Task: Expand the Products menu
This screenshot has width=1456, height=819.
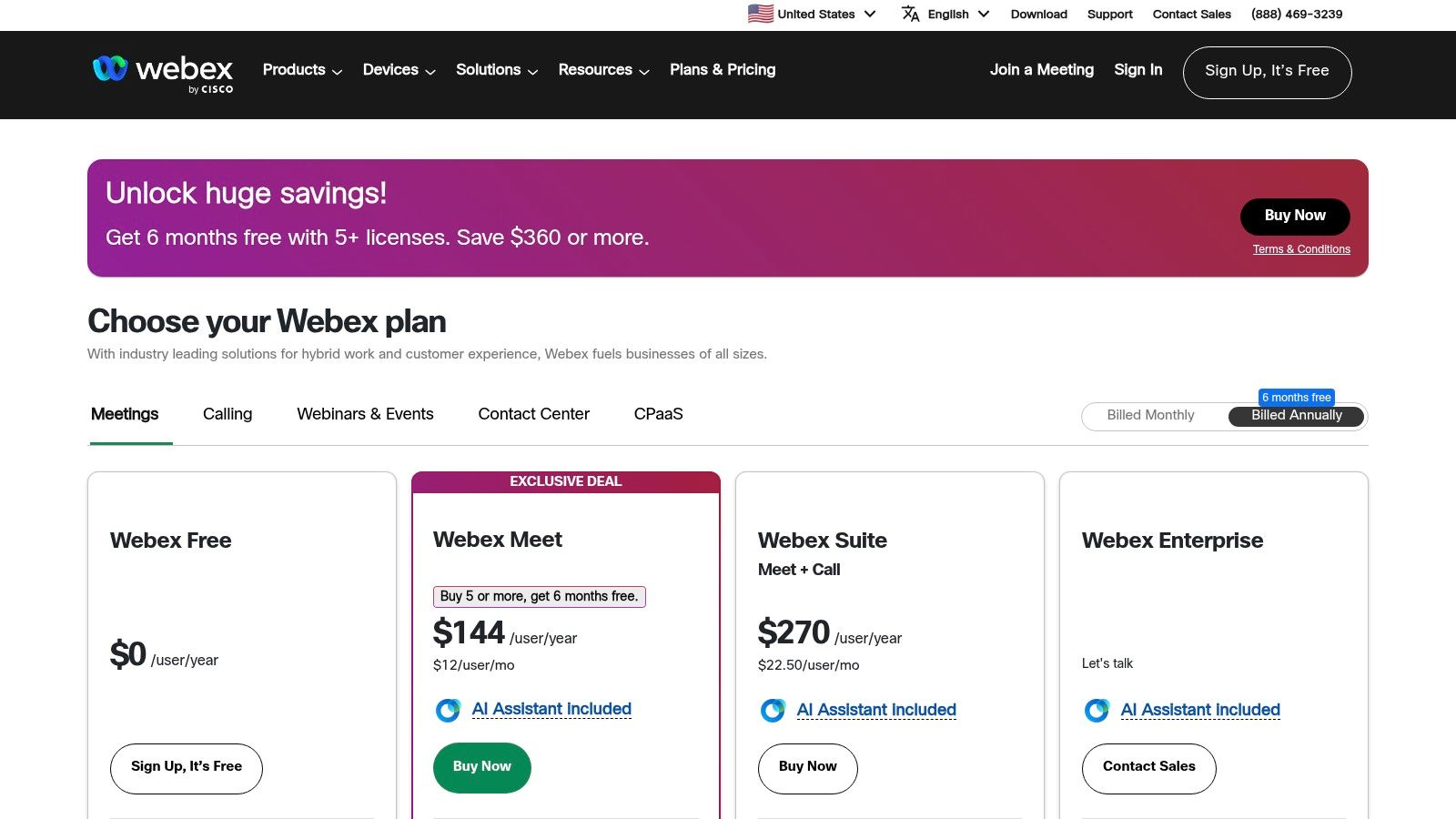Action: tap(301, 70)
